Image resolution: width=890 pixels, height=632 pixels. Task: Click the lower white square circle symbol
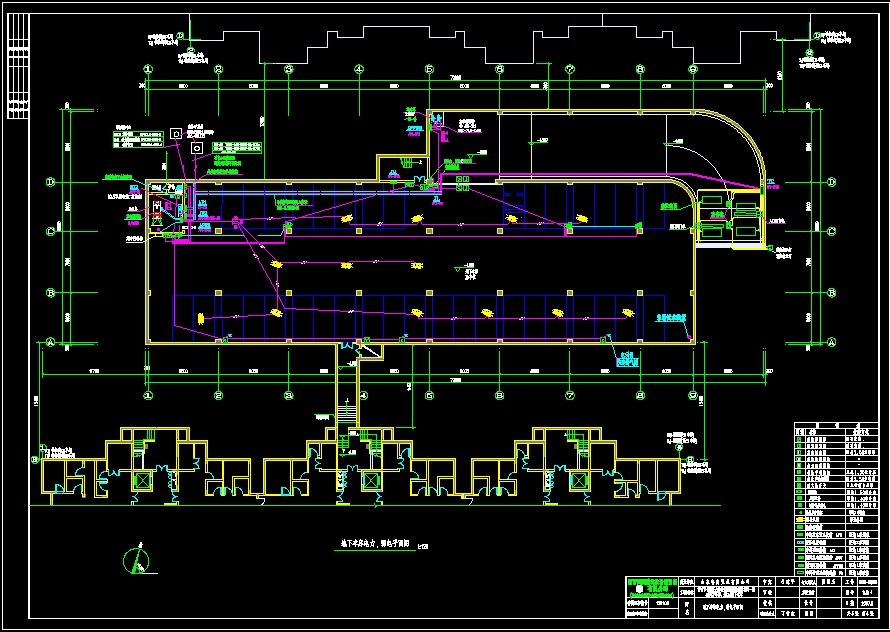197,147
